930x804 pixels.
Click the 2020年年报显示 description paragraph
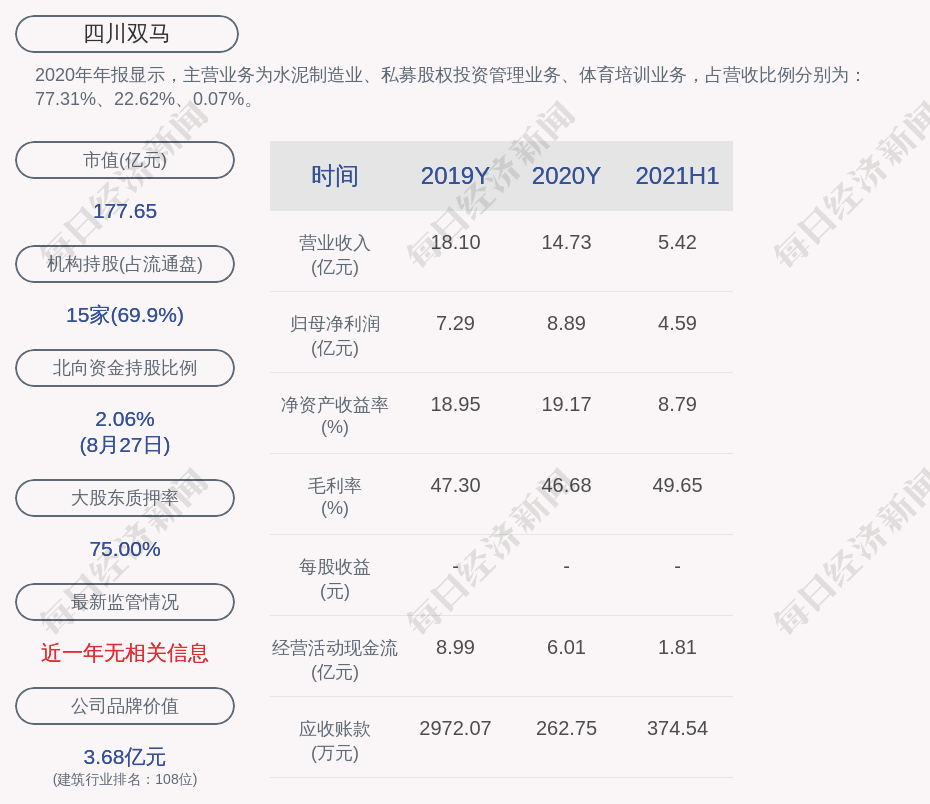(x=448, y=87)
